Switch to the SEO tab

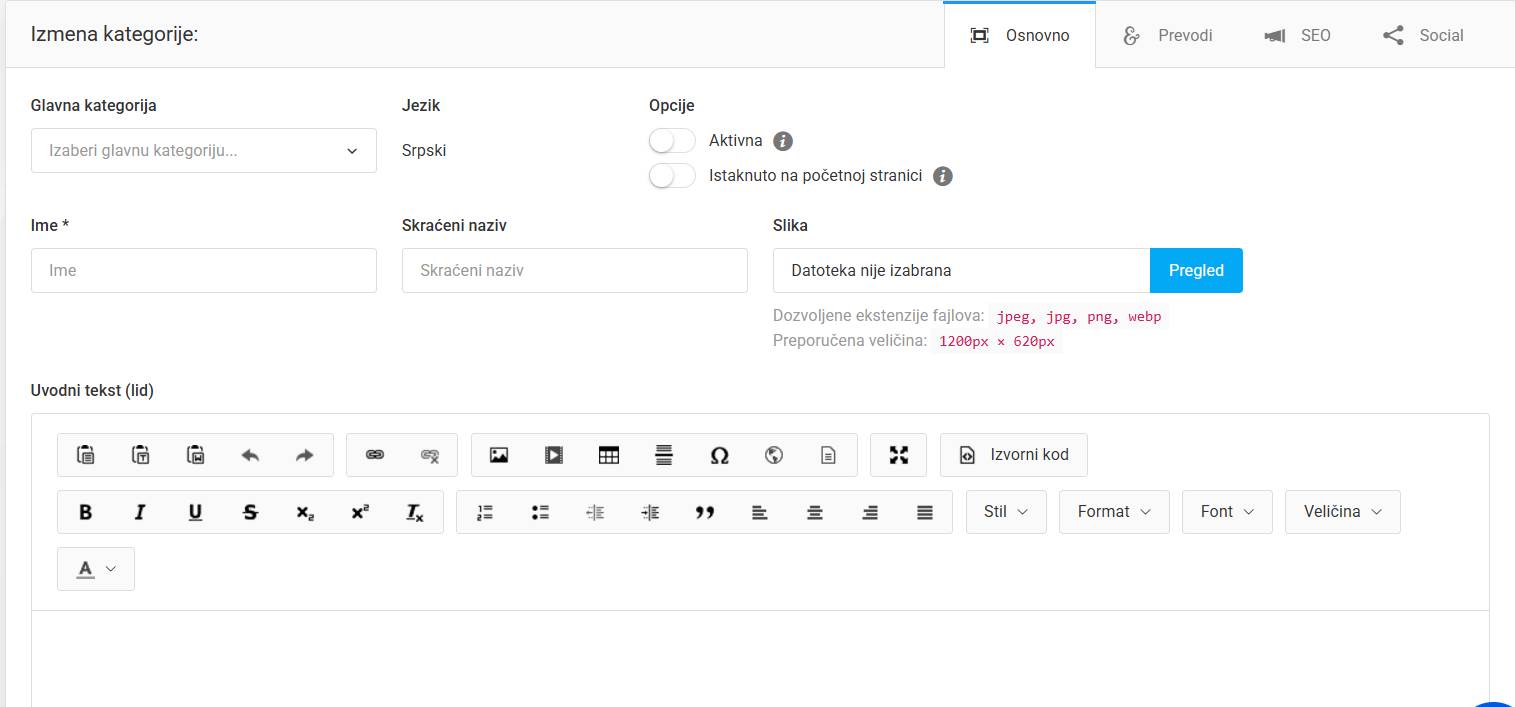1298,36
